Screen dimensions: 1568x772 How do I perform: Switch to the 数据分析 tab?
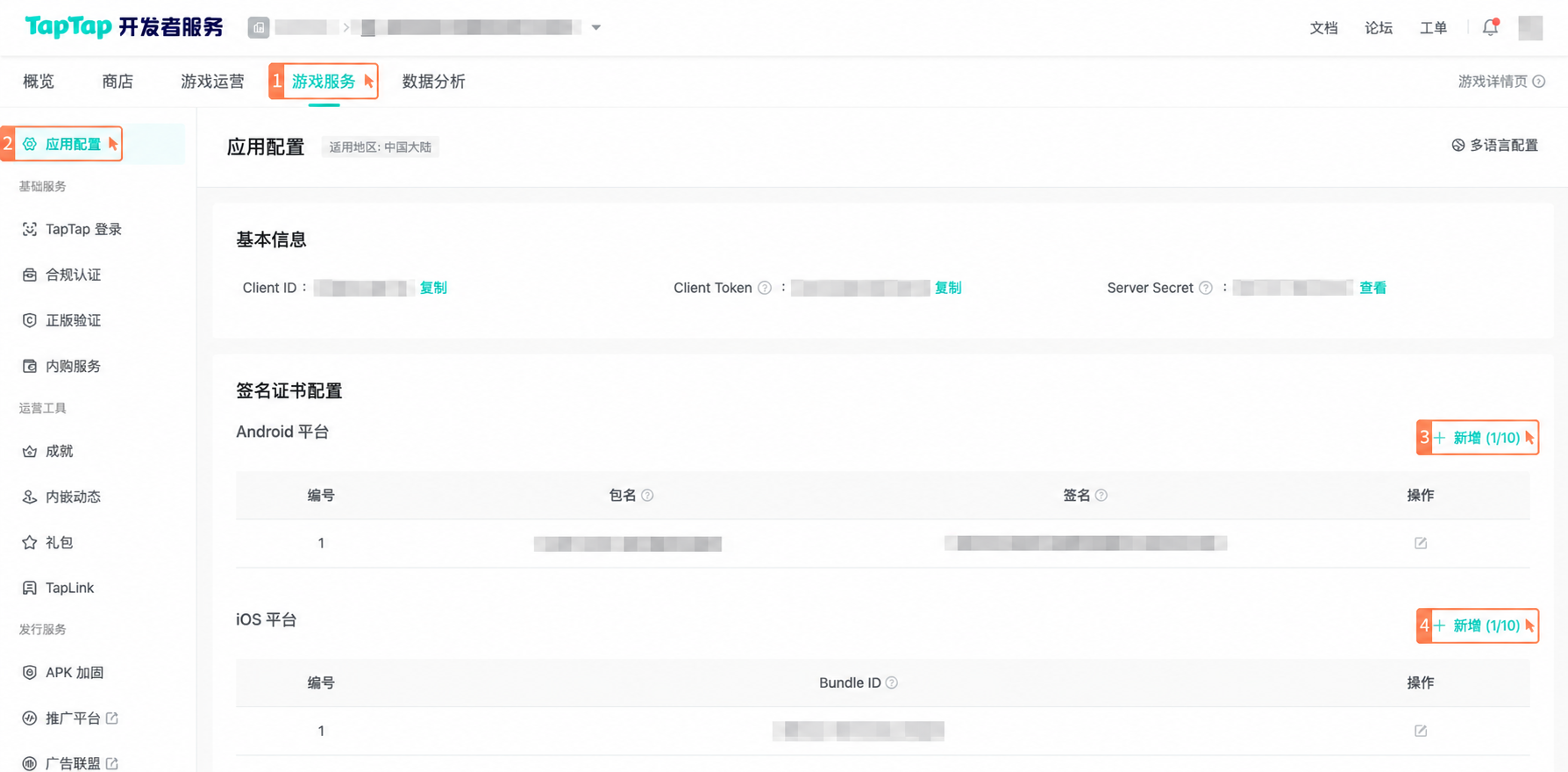point(433,82)
